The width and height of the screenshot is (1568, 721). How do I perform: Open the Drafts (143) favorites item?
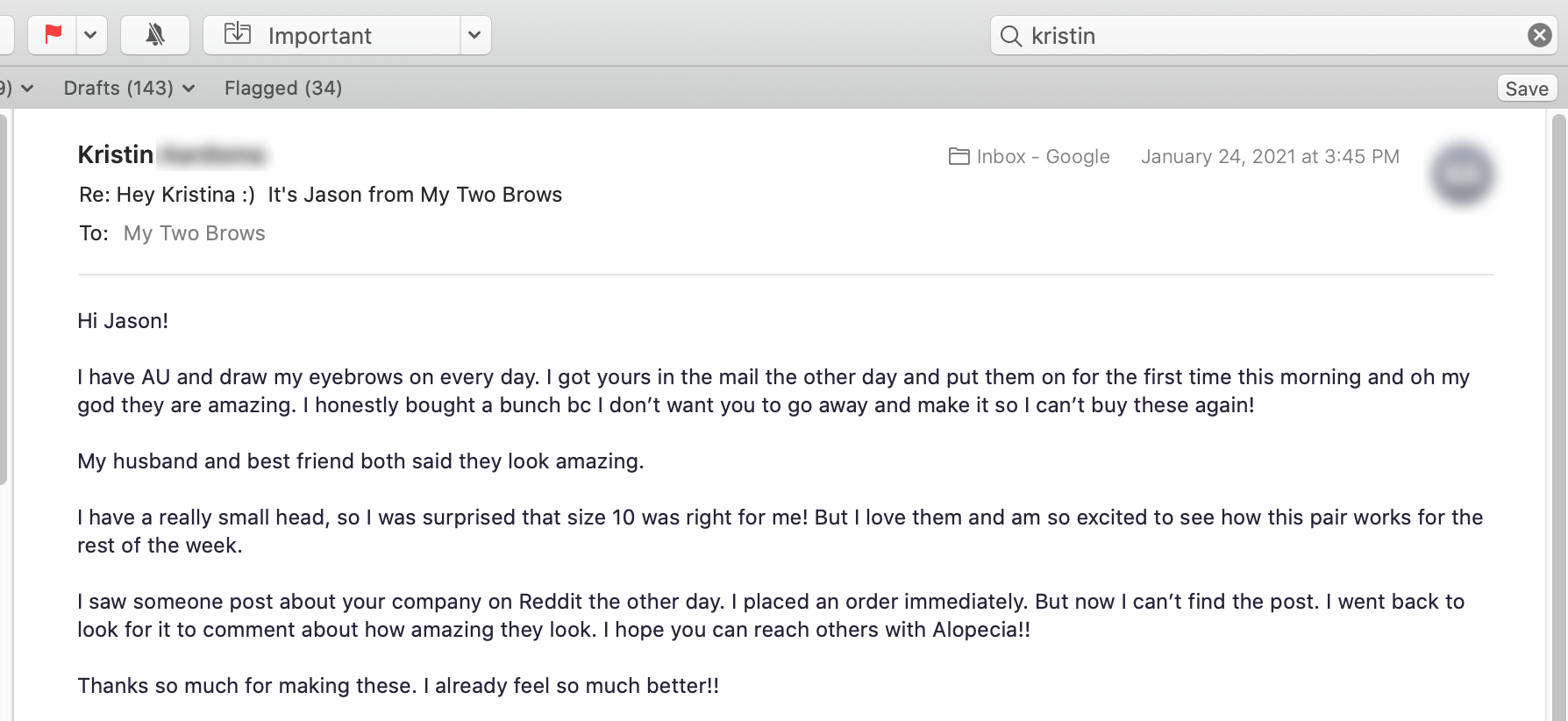[118, 88]
